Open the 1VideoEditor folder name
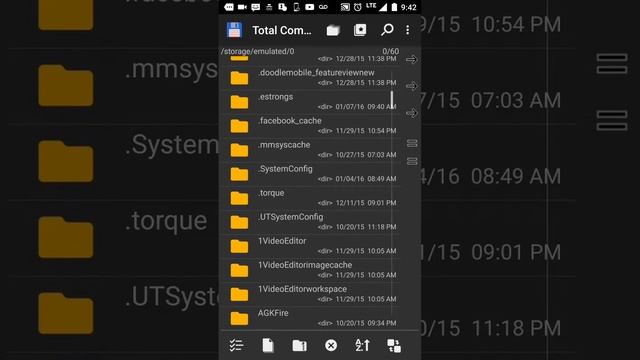The height and width of the screenshot is (360, 640). click(x=282, y=241)
